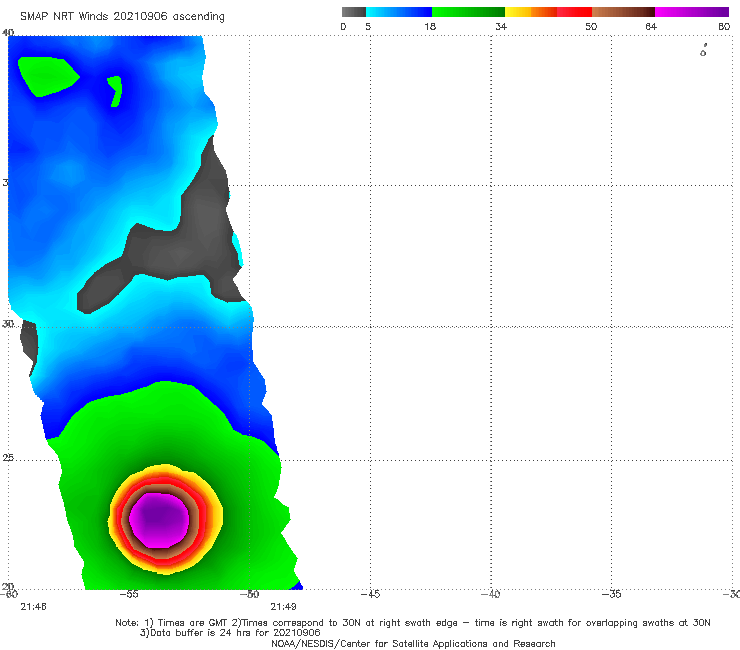This screenshot has width=740, height=650.
Task: Click the note line about 'Times are GMT'
Action: (x=412, y=623)
